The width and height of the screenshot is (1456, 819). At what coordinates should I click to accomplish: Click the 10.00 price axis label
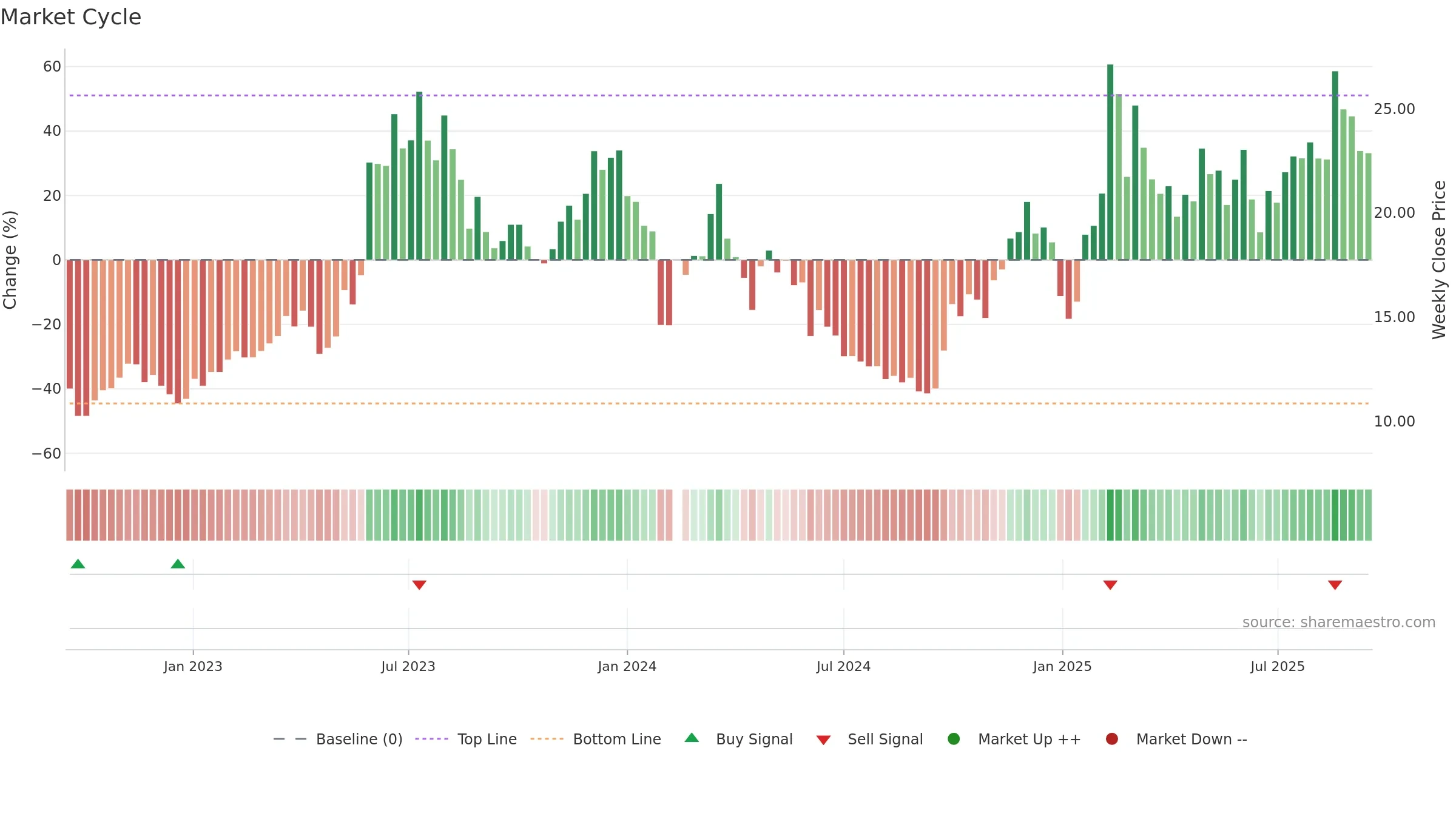[1394, 422]
